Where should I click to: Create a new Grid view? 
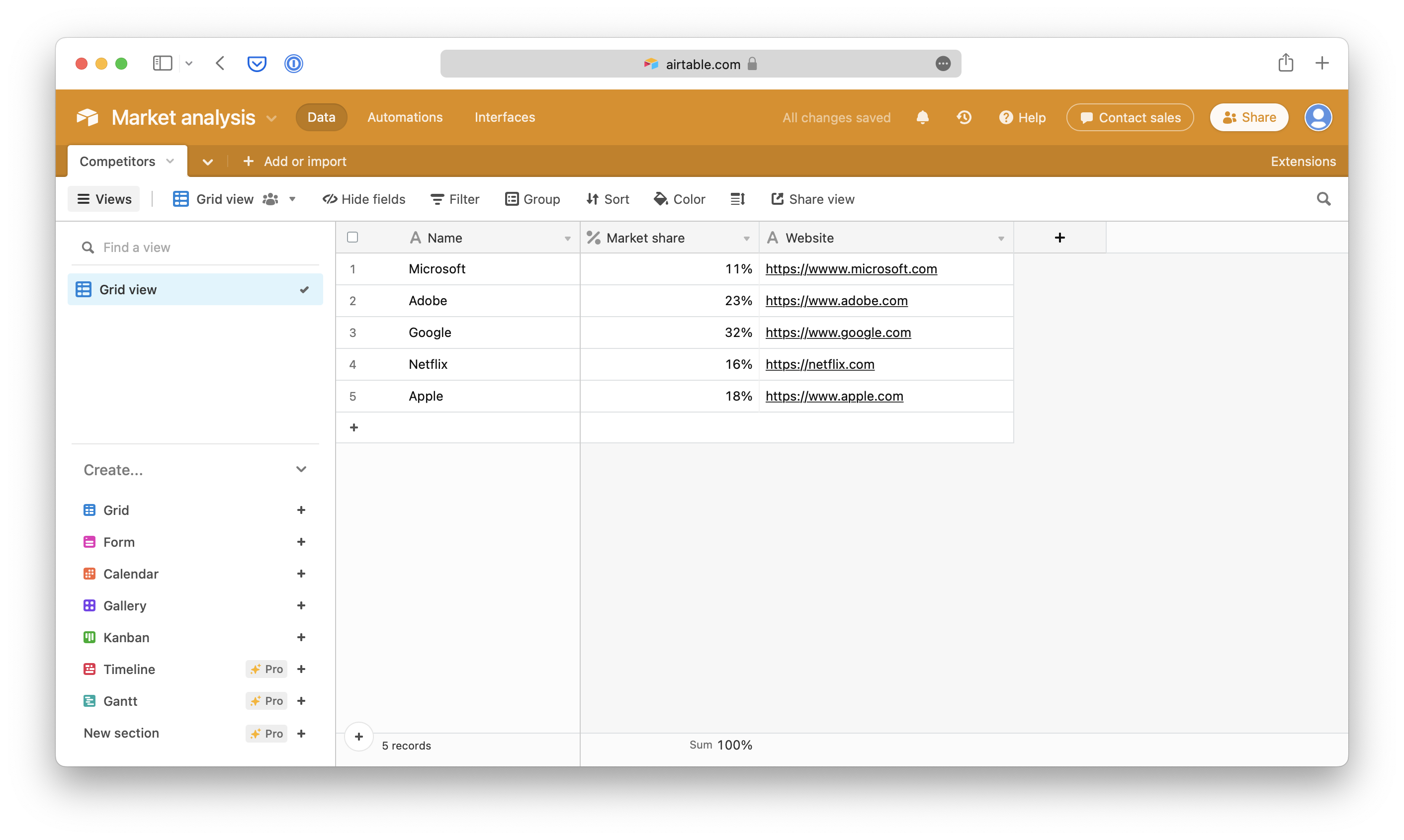(301, 510)
